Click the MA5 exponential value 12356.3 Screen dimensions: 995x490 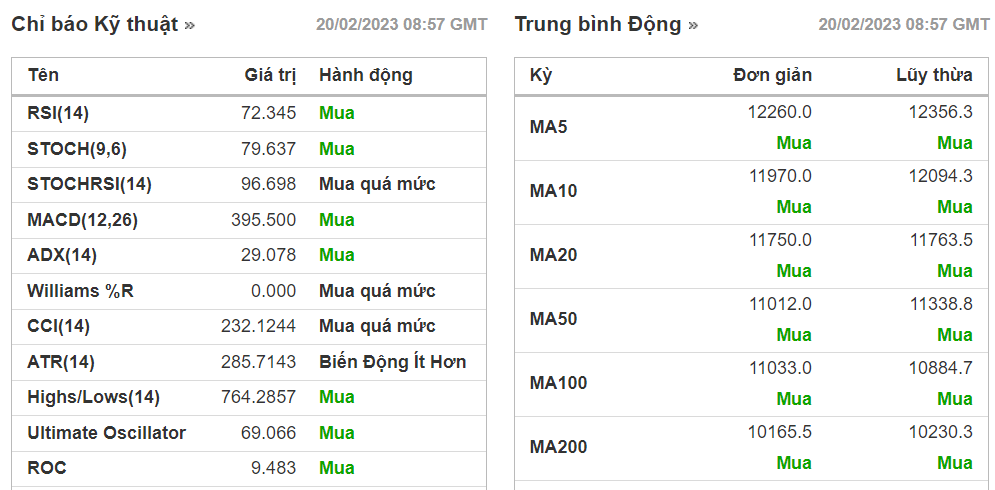940,112
